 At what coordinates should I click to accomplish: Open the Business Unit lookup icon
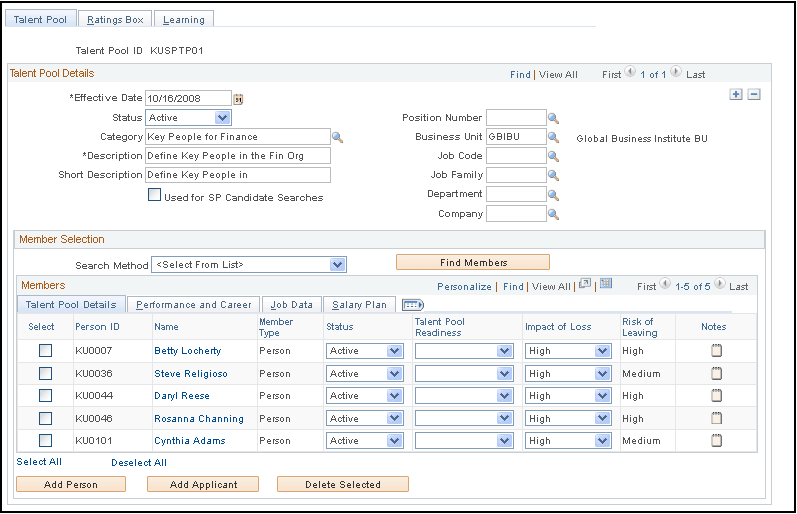[553, 137]
